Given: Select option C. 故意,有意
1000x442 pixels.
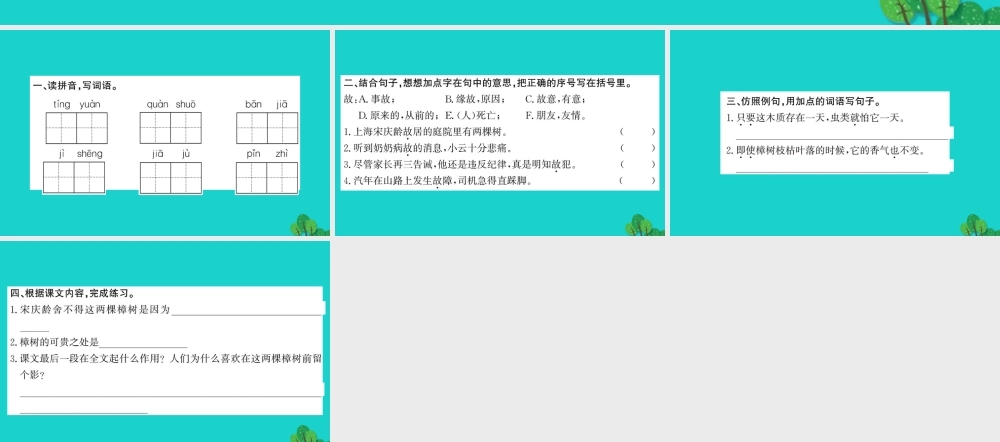Looking at the screenshot, I should tap(555, 99).
